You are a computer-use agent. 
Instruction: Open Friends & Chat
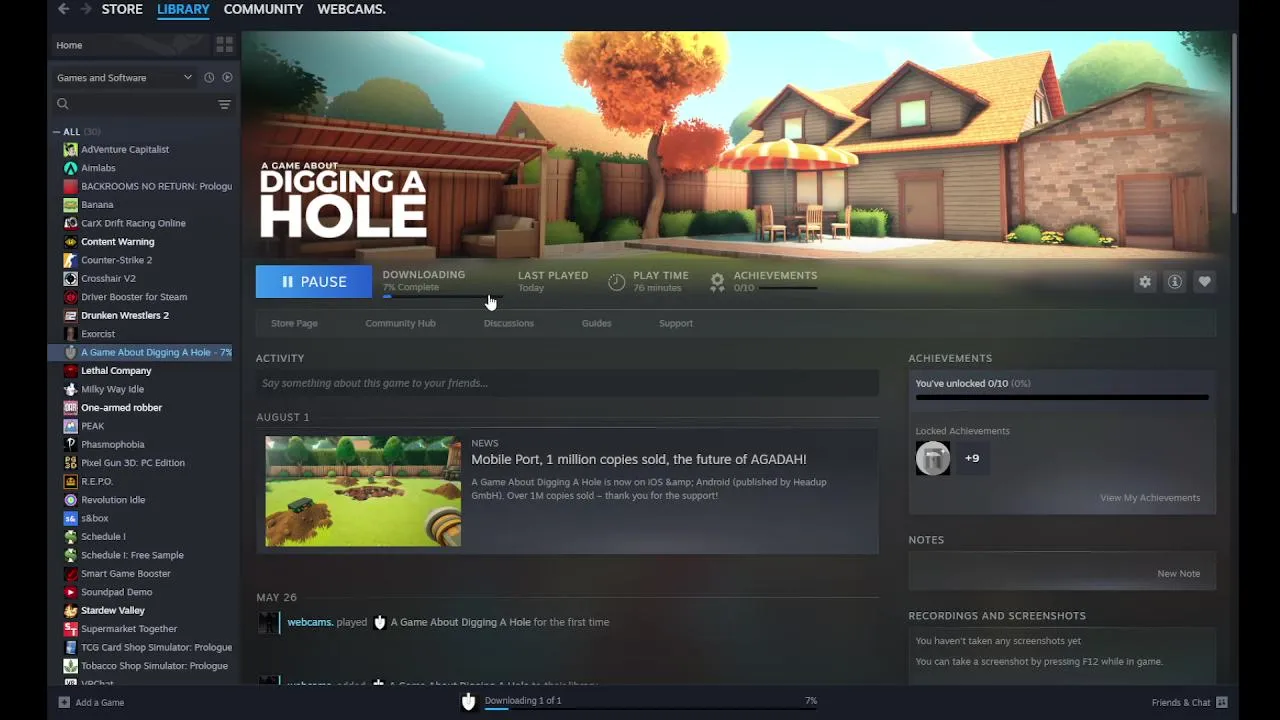tap(1189, 702)
